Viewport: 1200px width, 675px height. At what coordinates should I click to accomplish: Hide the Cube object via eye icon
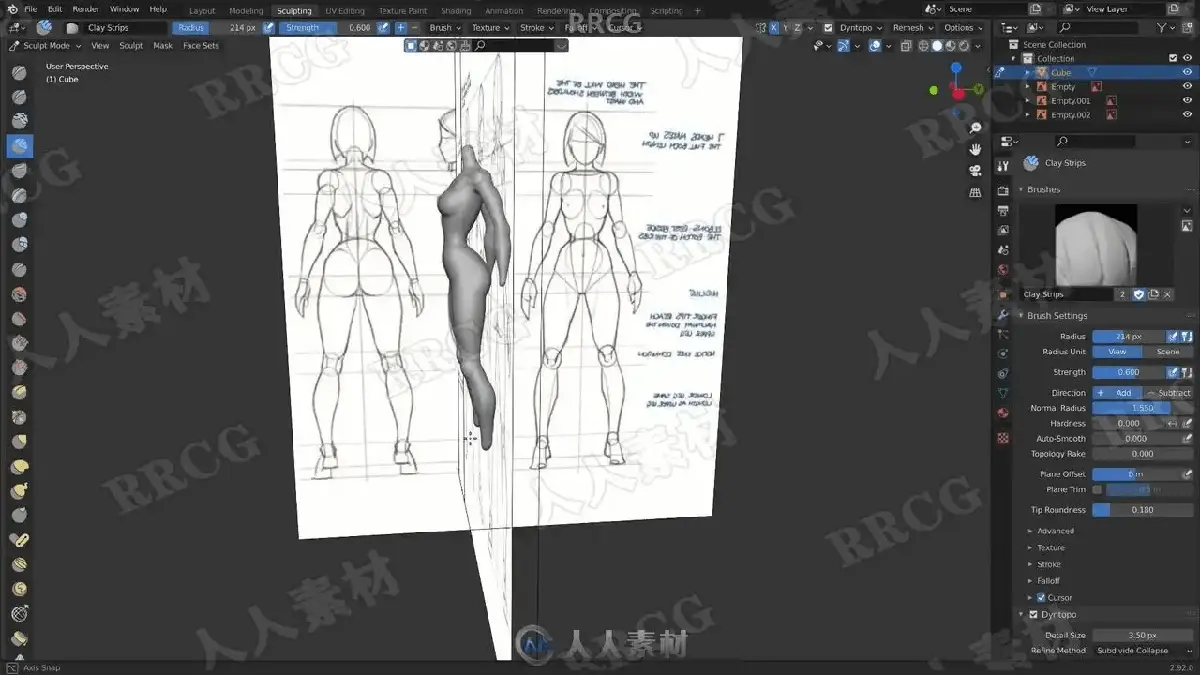(x=1187, y=72)
